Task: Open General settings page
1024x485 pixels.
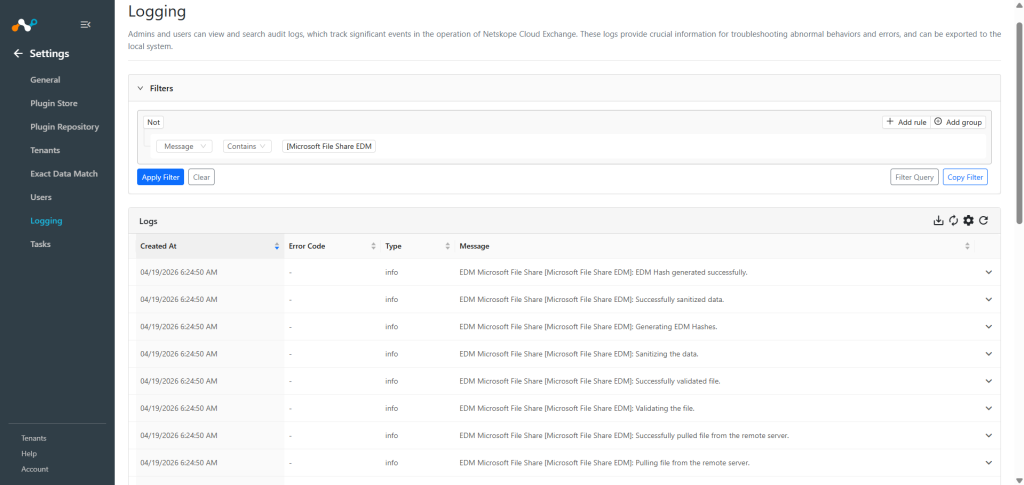Action: pyautogui.click(x=45, y=80)
